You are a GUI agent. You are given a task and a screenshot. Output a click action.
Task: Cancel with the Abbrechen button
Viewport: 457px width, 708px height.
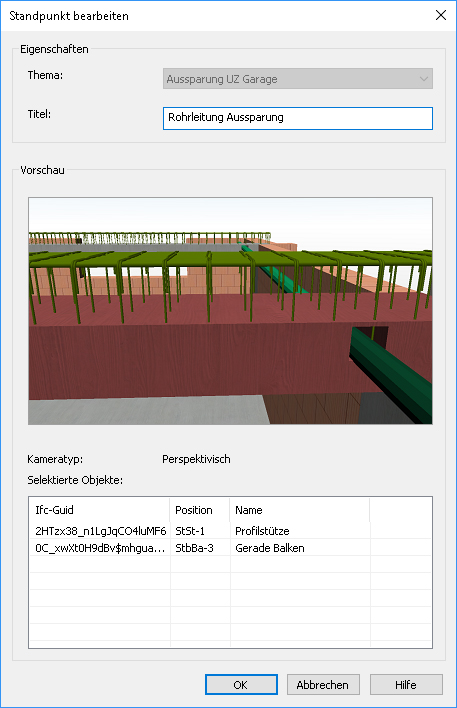pos(323,685)
